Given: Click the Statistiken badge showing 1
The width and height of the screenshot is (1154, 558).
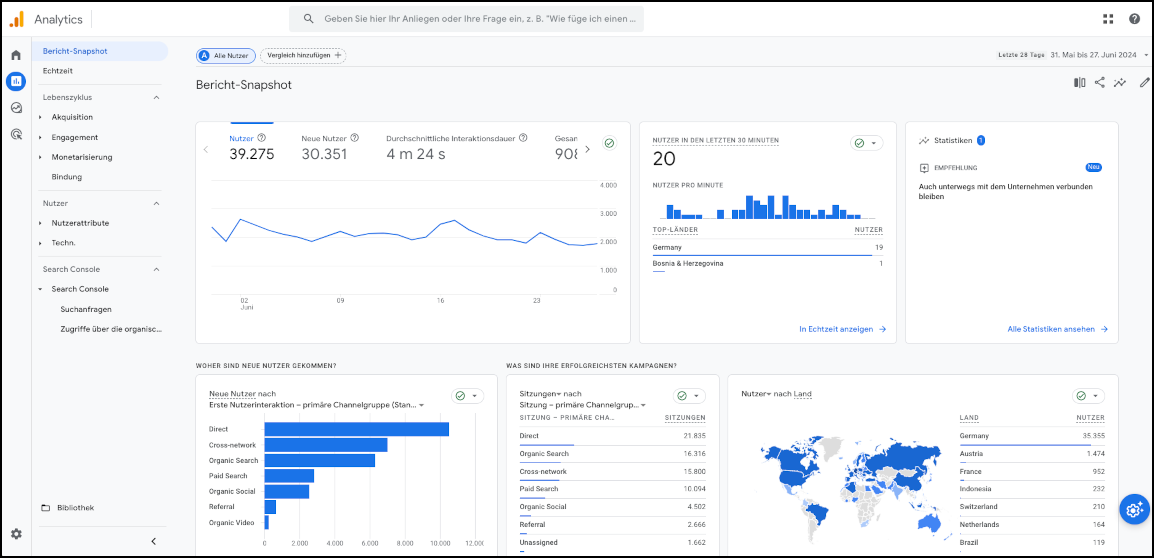Looking at the screenshot, I should [981, 140].
